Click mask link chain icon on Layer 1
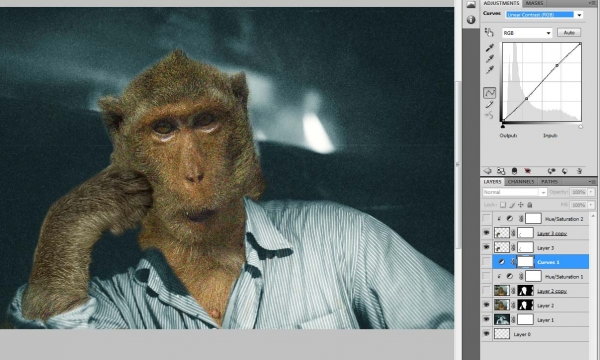The width and height of the screenshot is (600, 360). 514,319
